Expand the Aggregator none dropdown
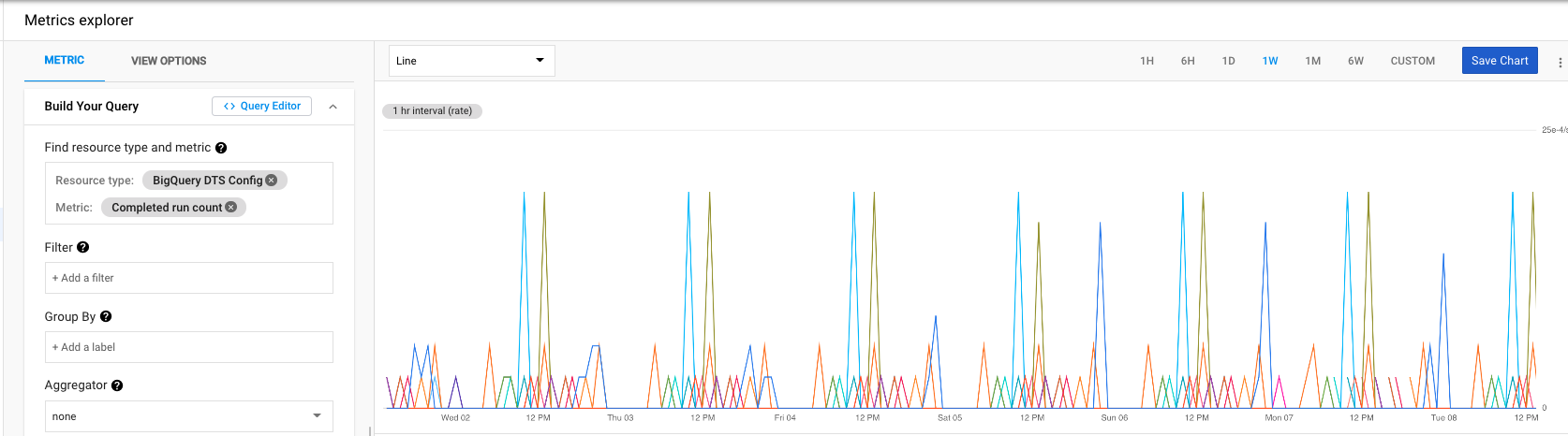 (x=188, y=416)
